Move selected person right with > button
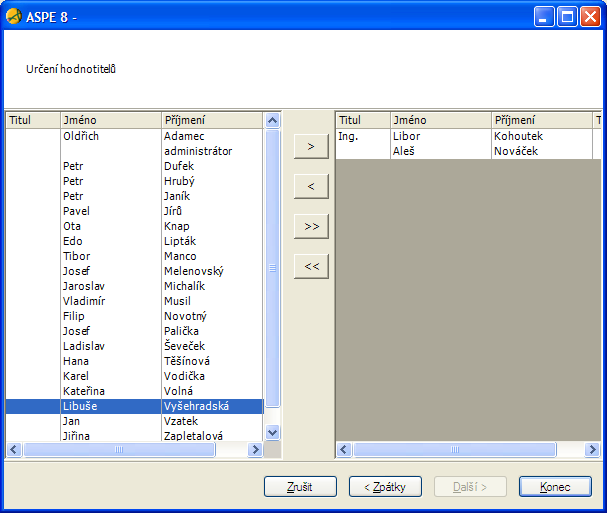Screen dimensions: 607x513 click(311, 146)
